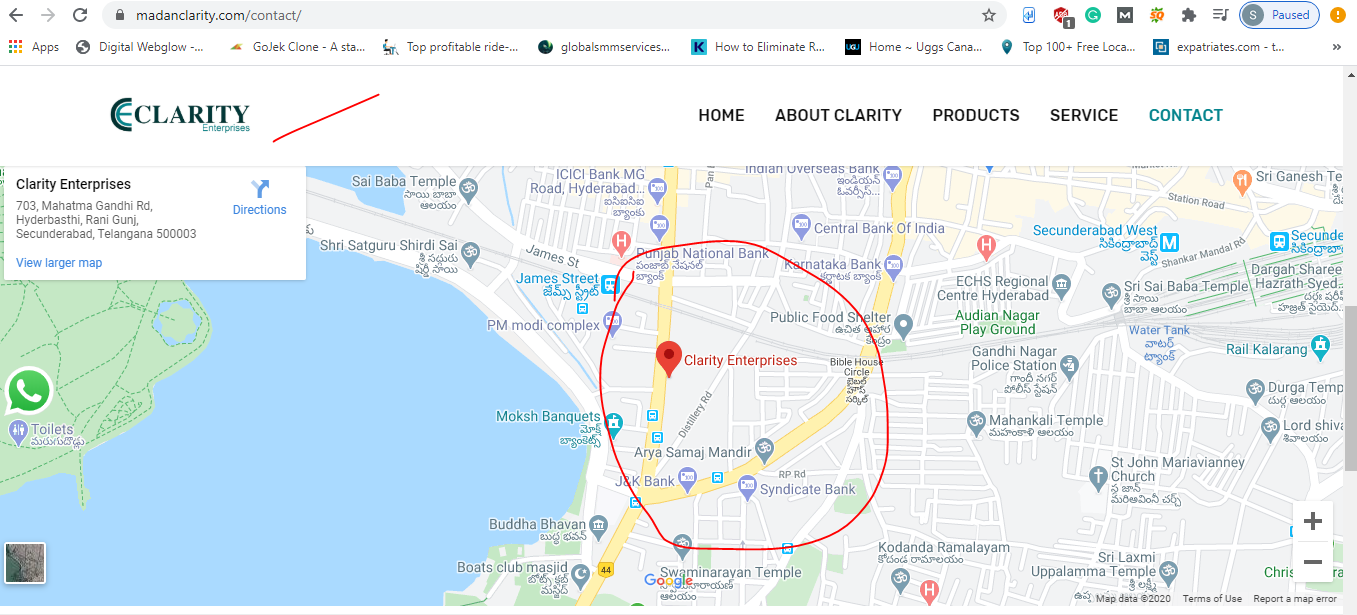Open the ABOUT CLARITY menu item
Screen dimensions: 1357x615
click(x=838, y=115)
